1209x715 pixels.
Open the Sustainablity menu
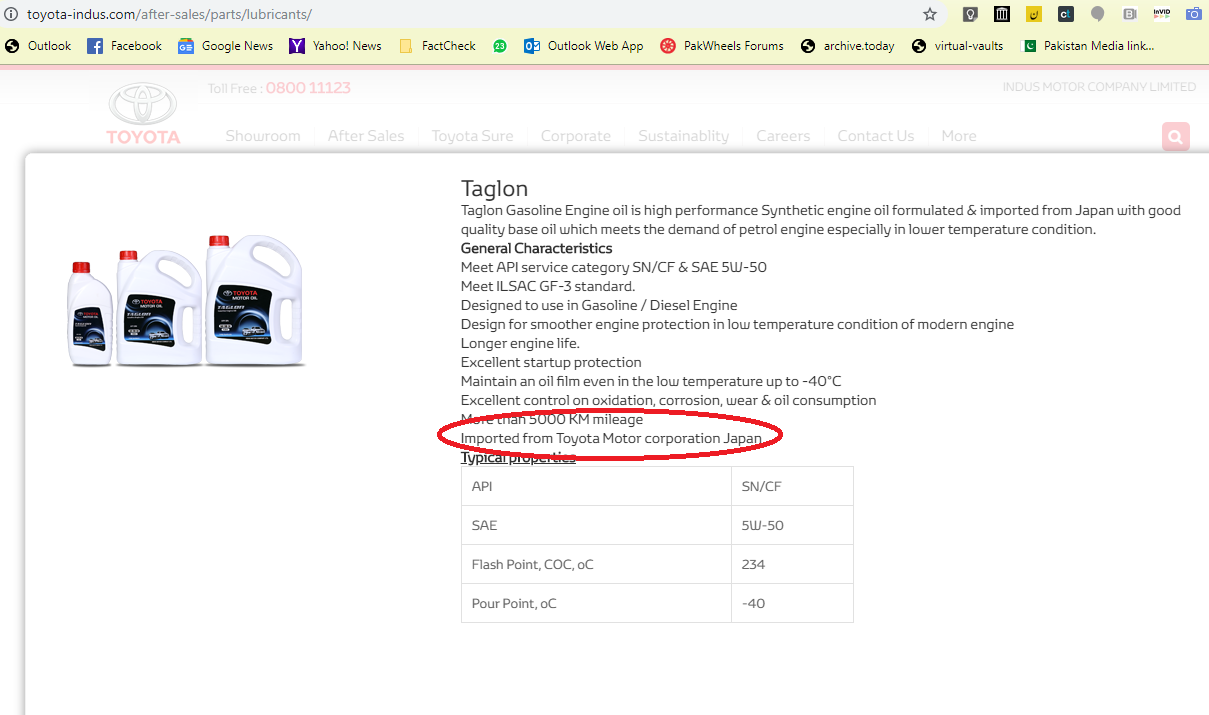684,136
